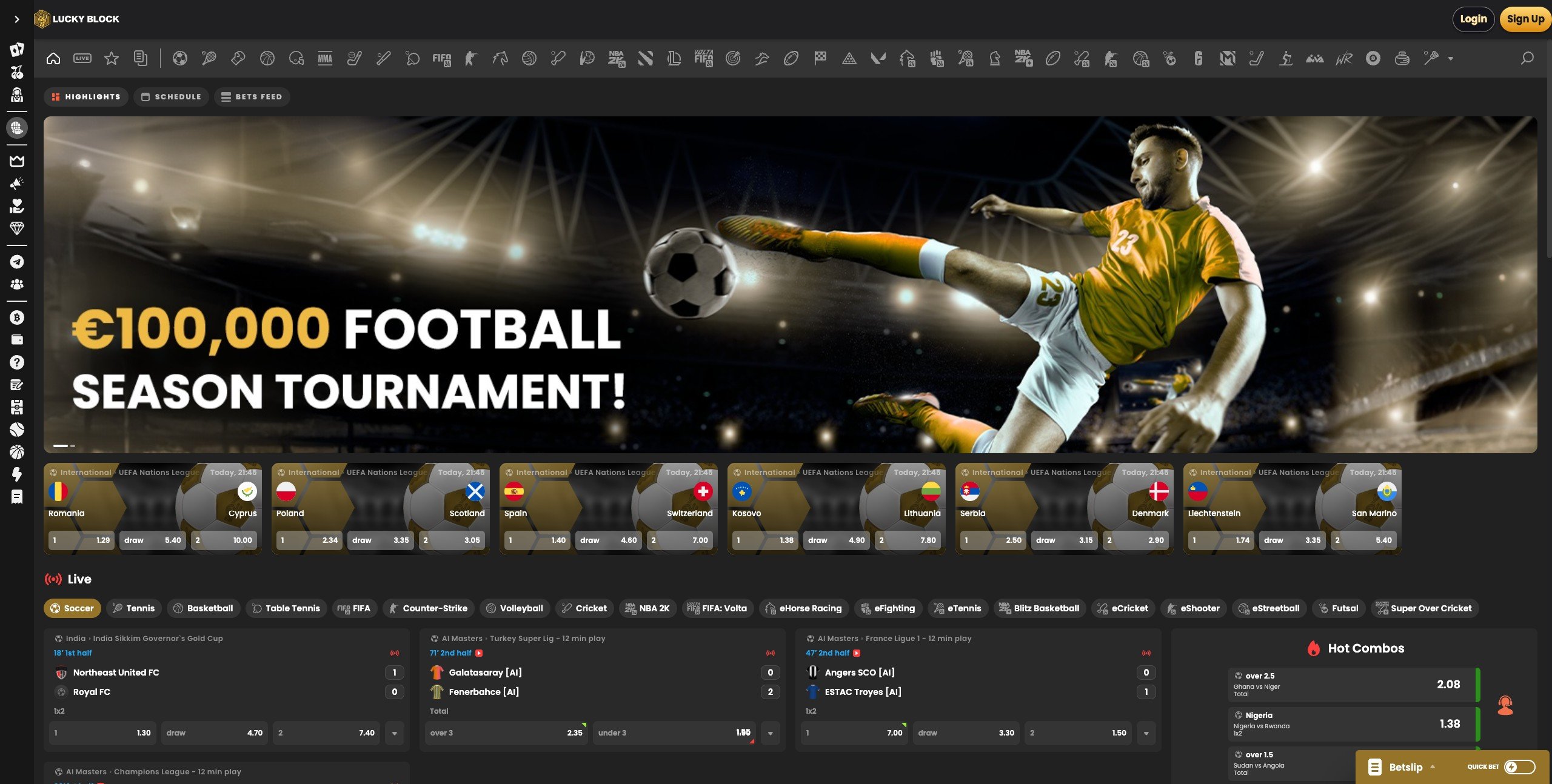Click the Sign Up button

point(1525,19)
